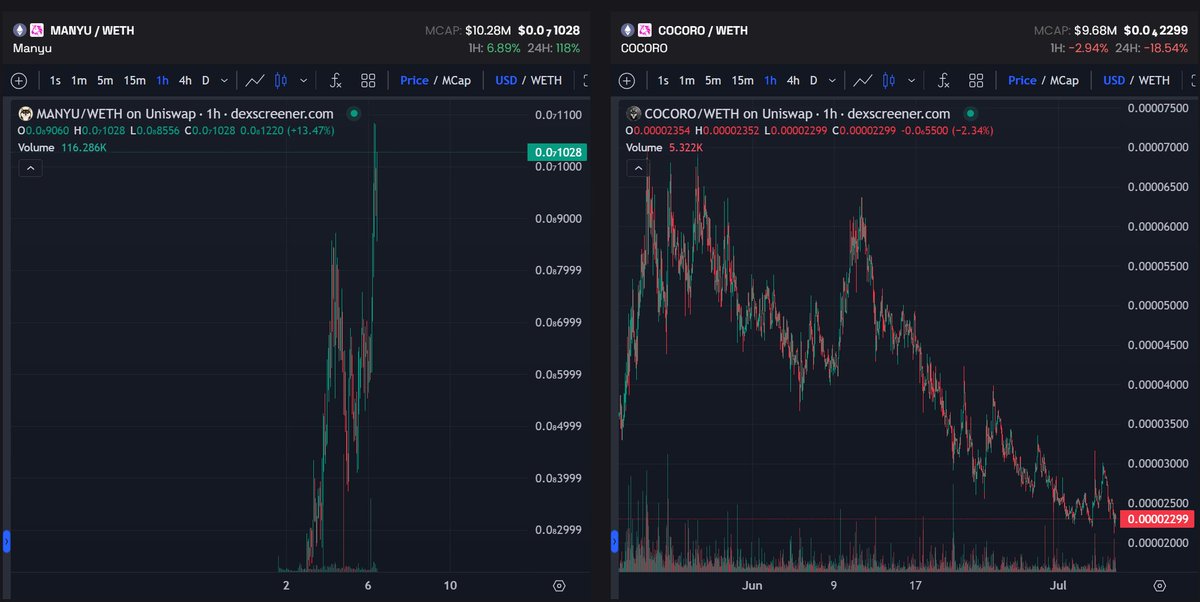Toggle fullscreen on the COCORO chart toolbar
This screenshot has width=1200, height=602.
(x=1195, y=80)
